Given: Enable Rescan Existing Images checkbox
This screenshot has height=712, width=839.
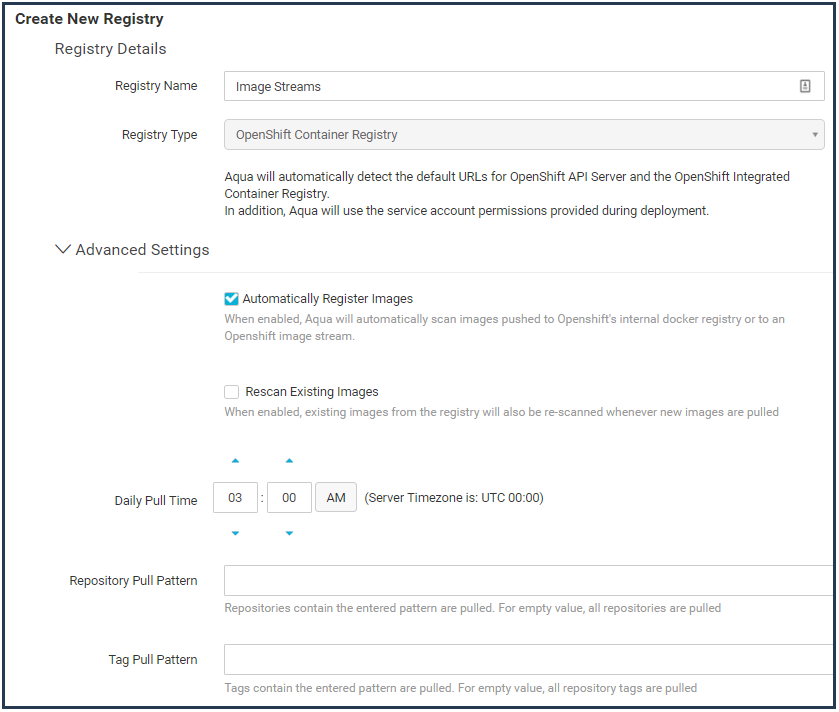Looking at the screenshot, I should (x=231, y=392).
